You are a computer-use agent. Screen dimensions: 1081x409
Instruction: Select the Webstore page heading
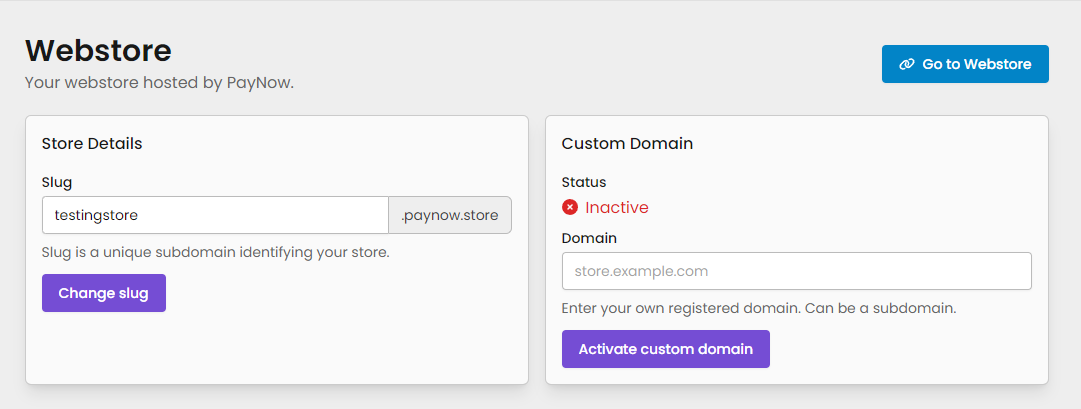pos(98,50)
